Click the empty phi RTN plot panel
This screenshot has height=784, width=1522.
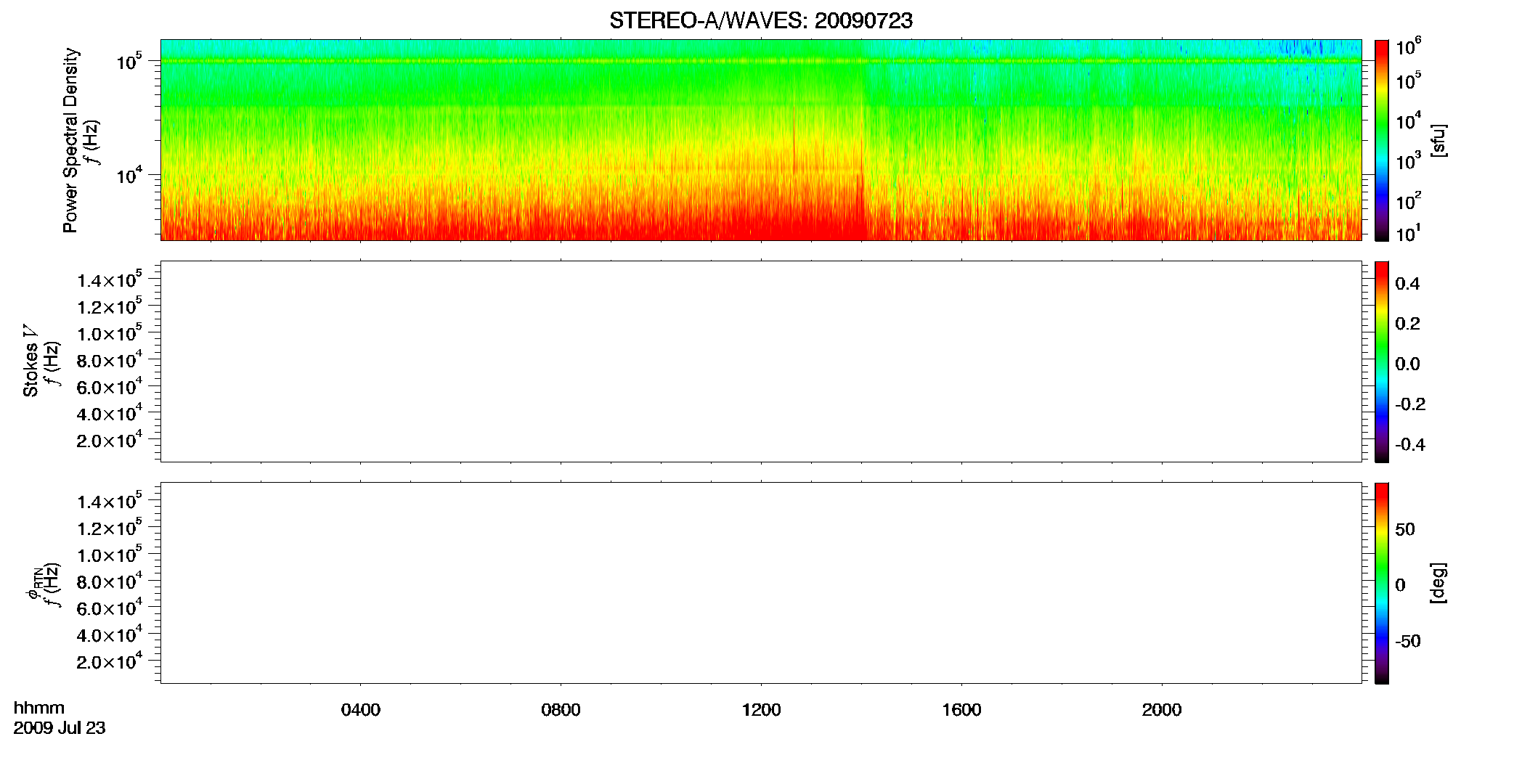click(761, 583)
